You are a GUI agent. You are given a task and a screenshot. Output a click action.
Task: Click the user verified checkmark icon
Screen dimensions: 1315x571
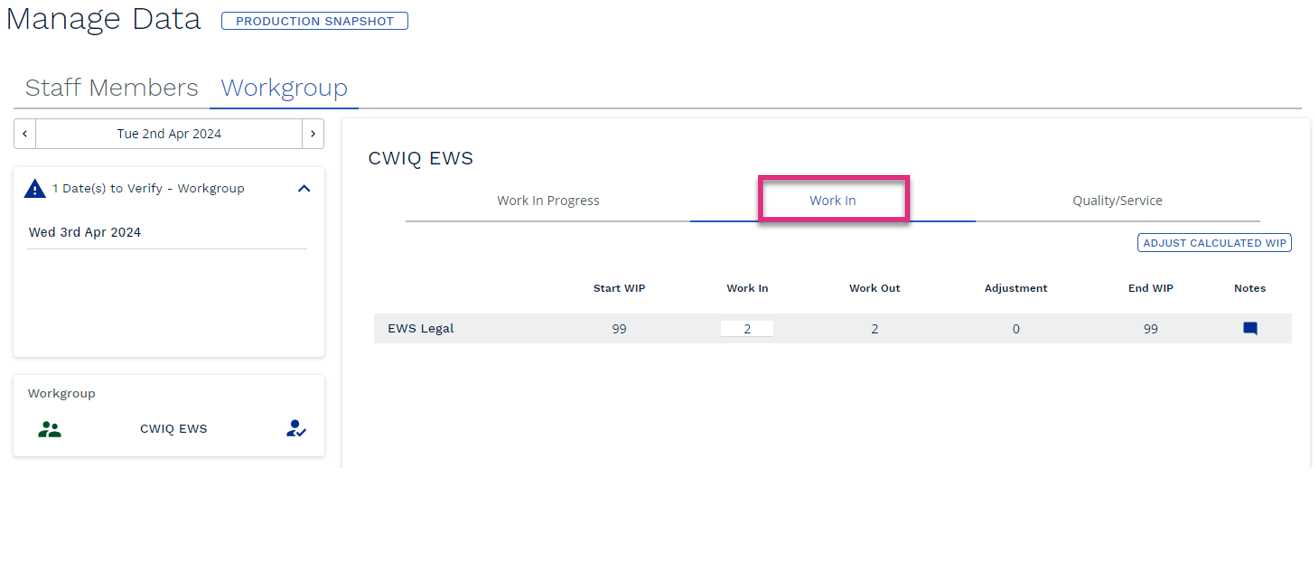tap(296, 429)
